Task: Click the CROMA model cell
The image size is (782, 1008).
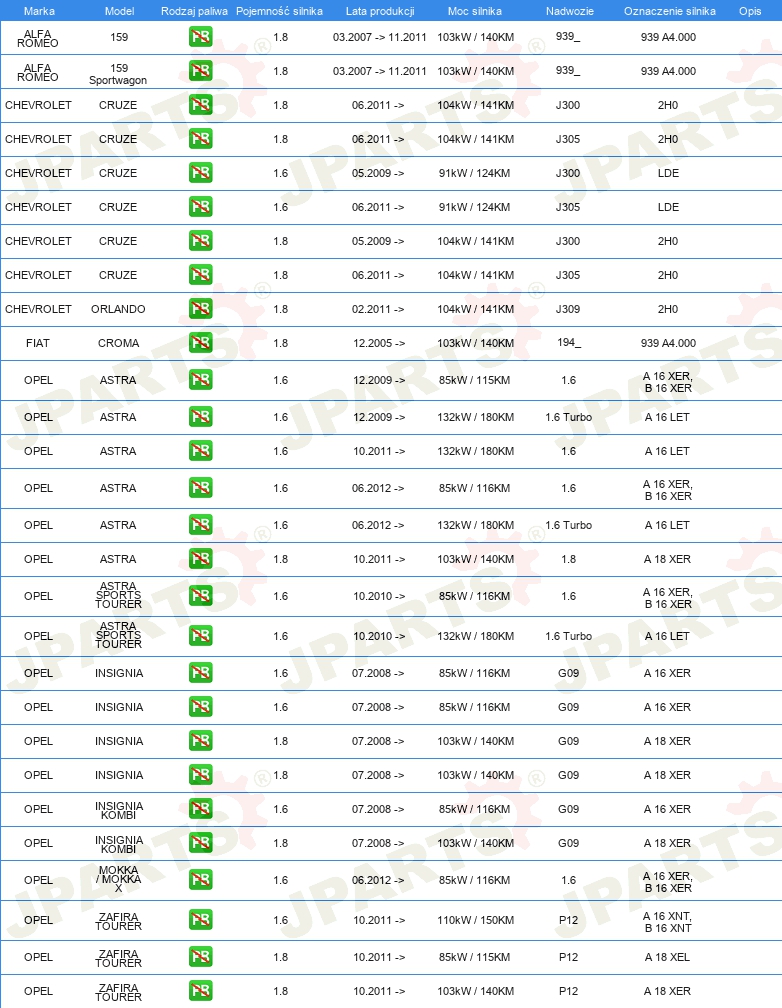Action: (x=118, y=343)
